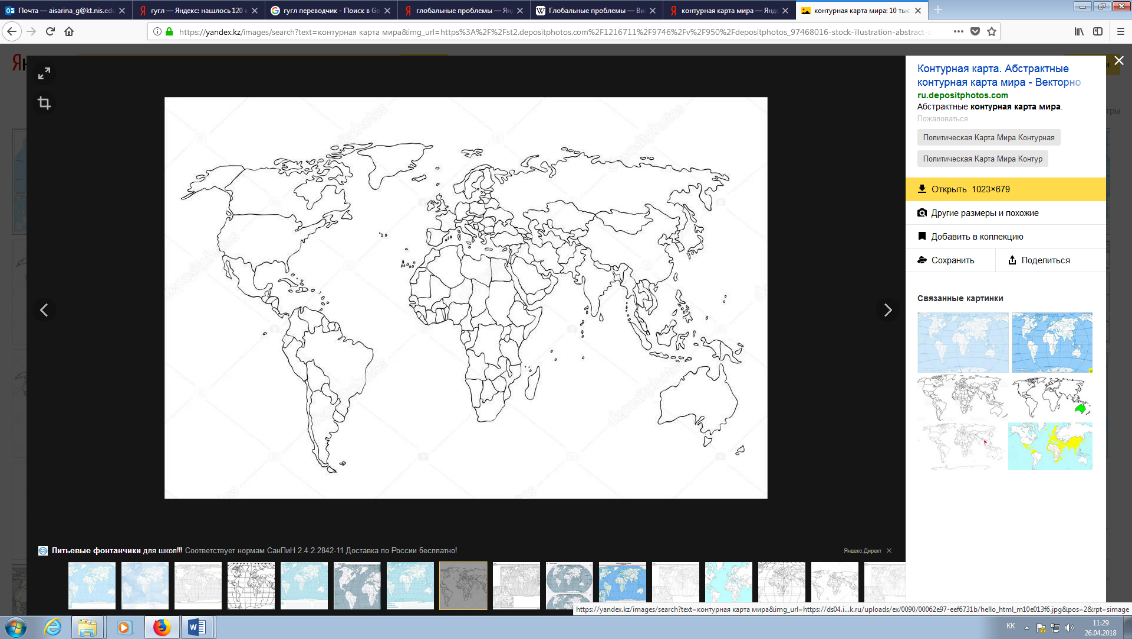Open Windows Start menu
Image resolution: width=1132 pixels, height=639 pixels.
pos(15,627)
